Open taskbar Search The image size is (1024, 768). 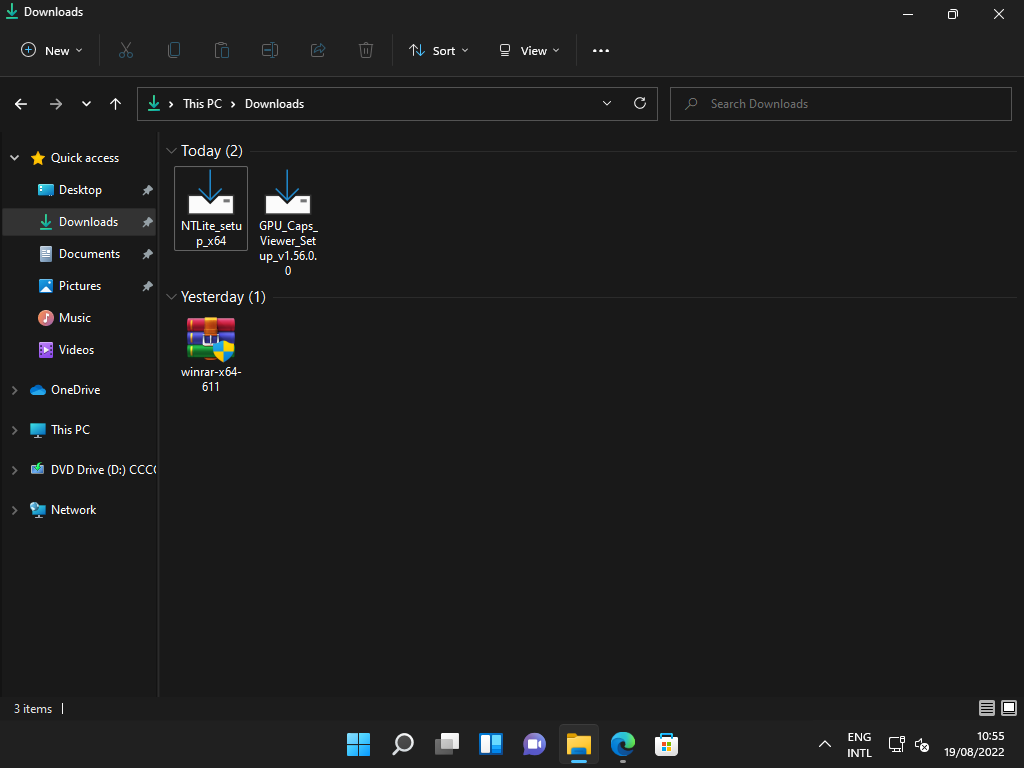[x=402, y=744]
